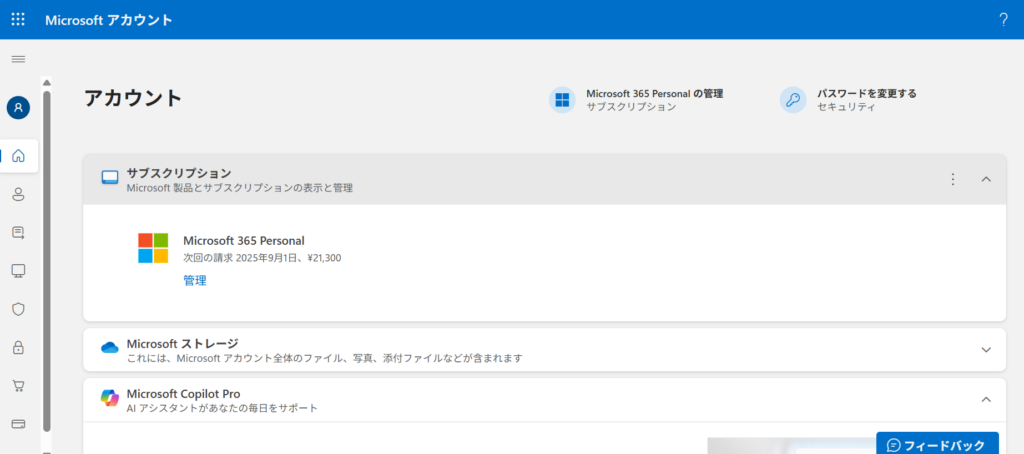1024x454 pixels.
Task: Open help via the question mark icon
Action: coord(1004,20)
